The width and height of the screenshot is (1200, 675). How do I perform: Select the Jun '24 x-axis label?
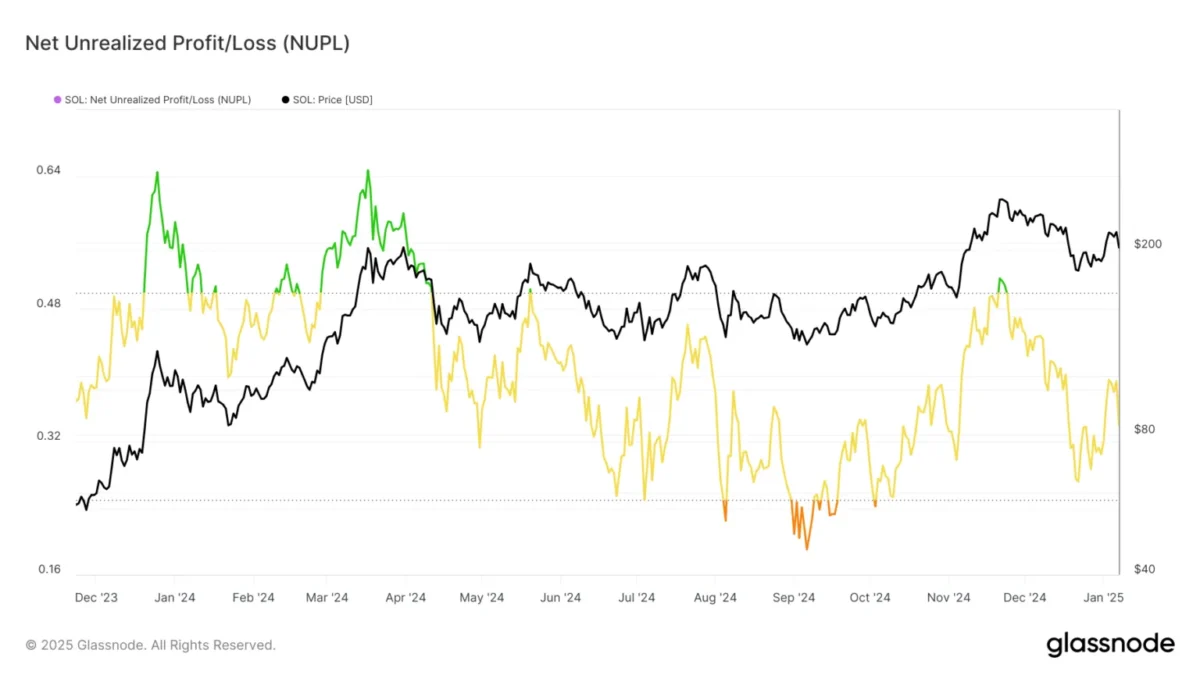[560, 598]
